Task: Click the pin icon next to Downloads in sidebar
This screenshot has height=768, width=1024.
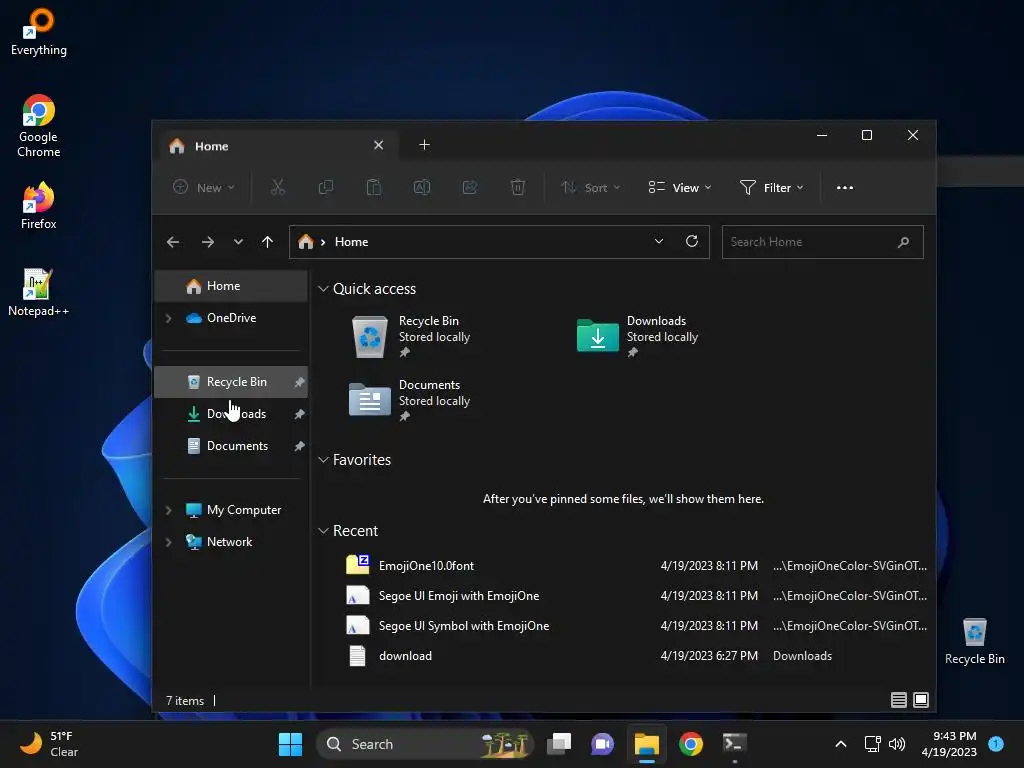Action: tap(299, 414)
